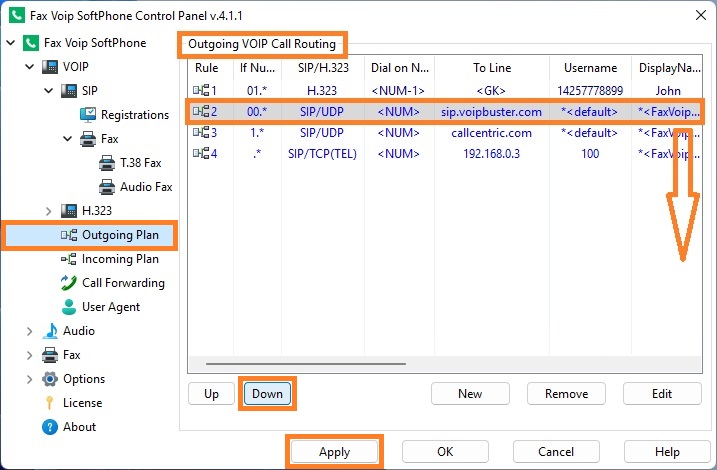
Task: Click the horizontal scrollbar of the rules list
Action: tap(305, 364)
